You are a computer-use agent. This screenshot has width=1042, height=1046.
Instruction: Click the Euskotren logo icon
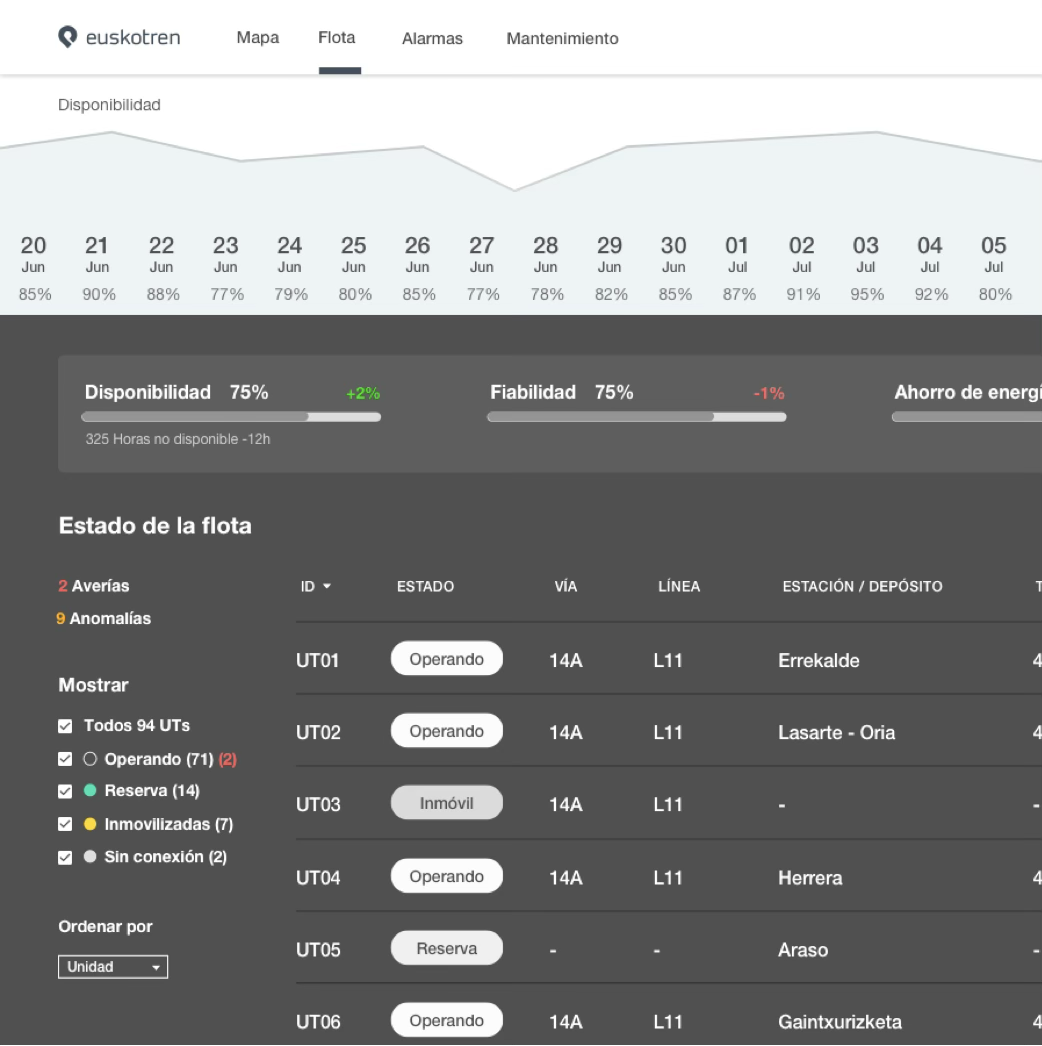(67, 37)
